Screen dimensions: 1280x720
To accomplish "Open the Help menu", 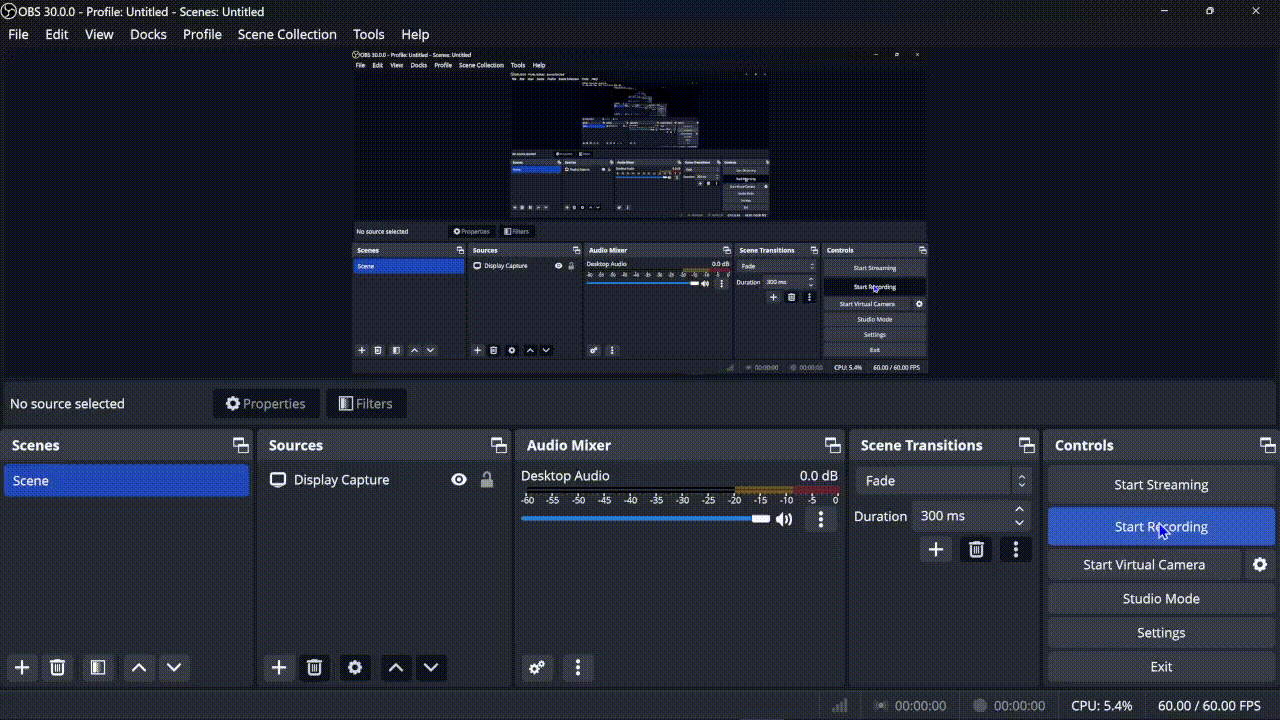I will (415, 34).
